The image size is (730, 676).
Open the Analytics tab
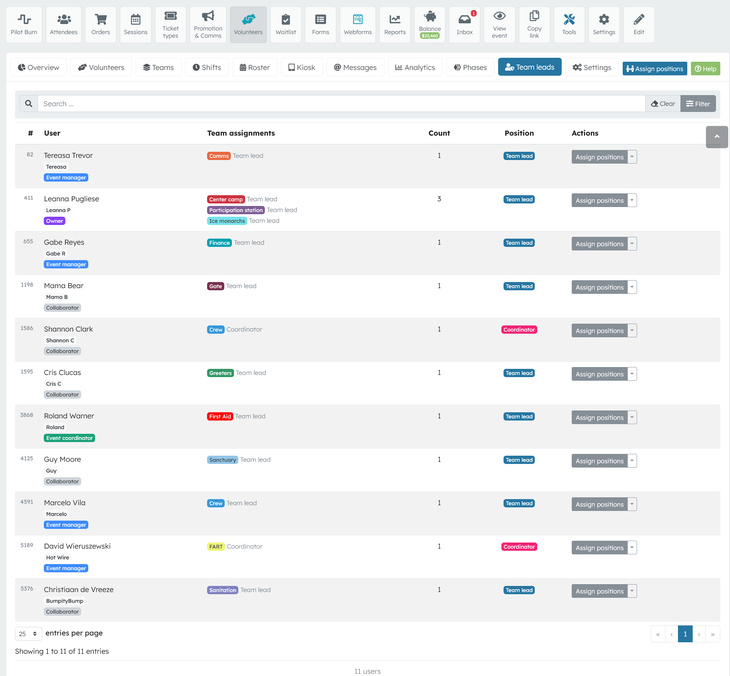[x=415, y=68]
